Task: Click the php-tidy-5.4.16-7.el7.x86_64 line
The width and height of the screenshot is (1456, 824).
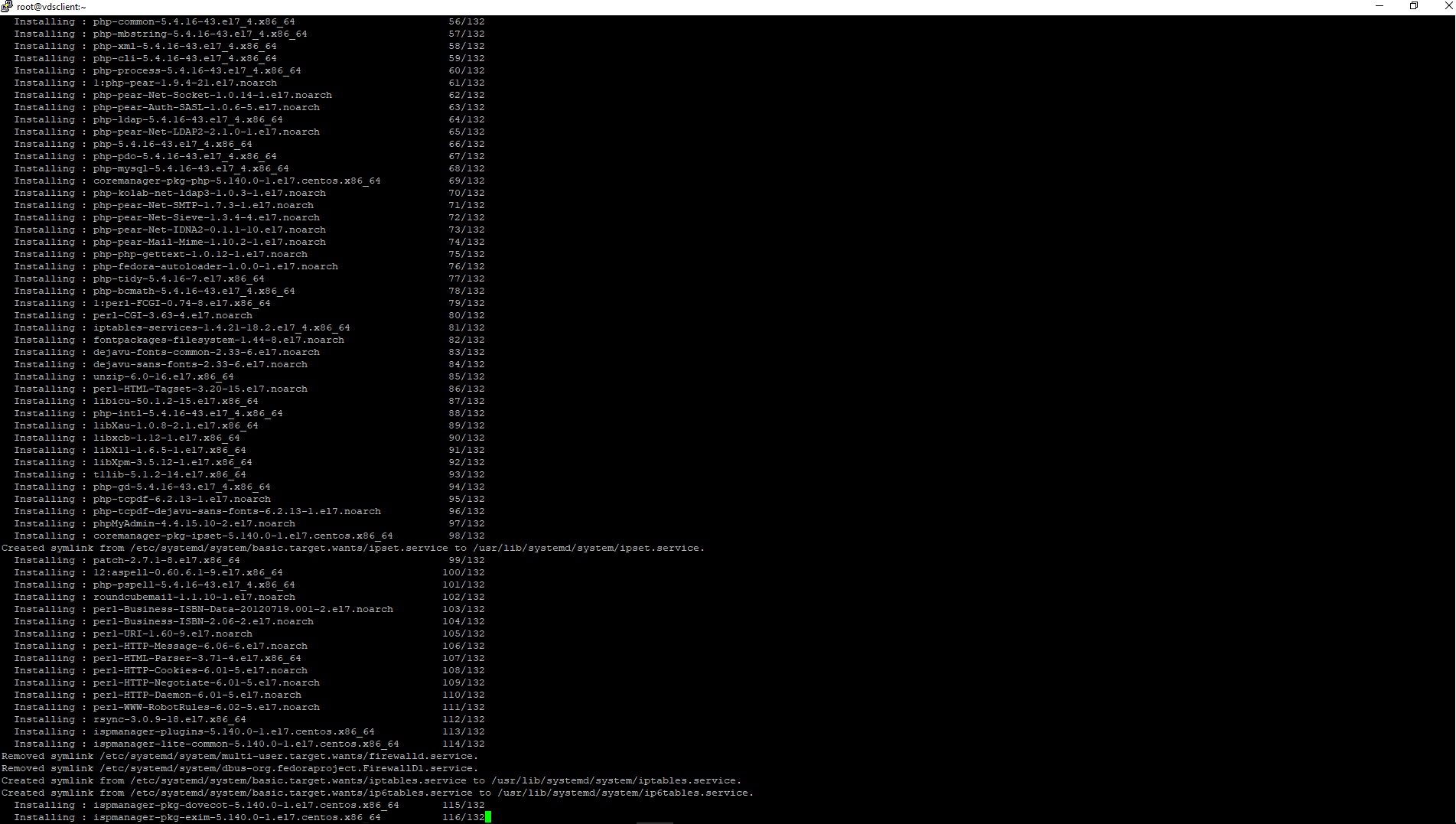Action: click(249, 278)
